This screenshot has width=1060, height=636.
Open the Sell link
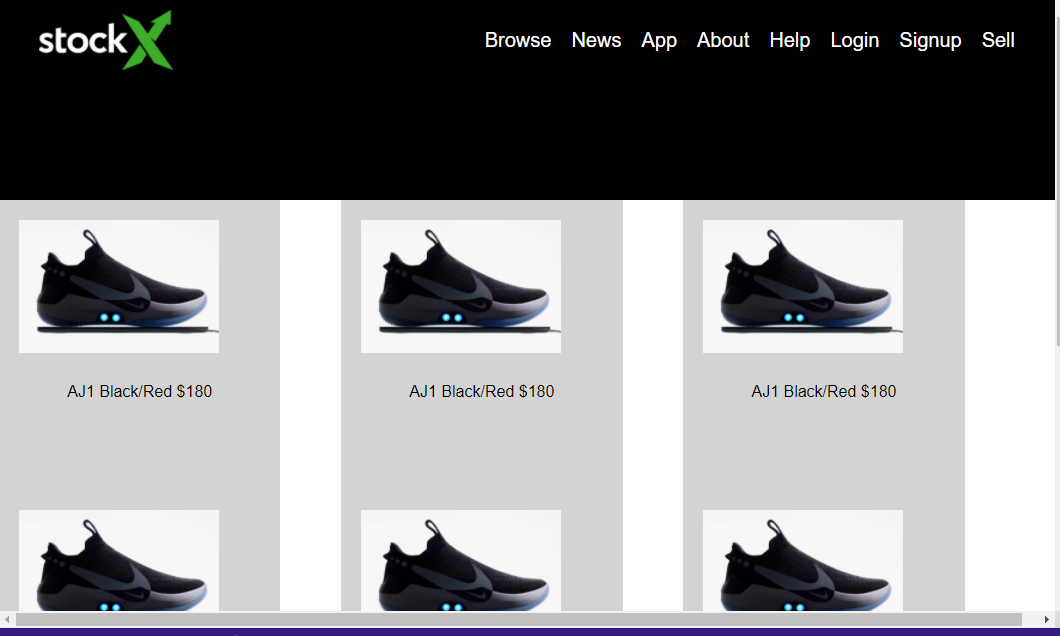pyautogui.click(x=998, y=40)
